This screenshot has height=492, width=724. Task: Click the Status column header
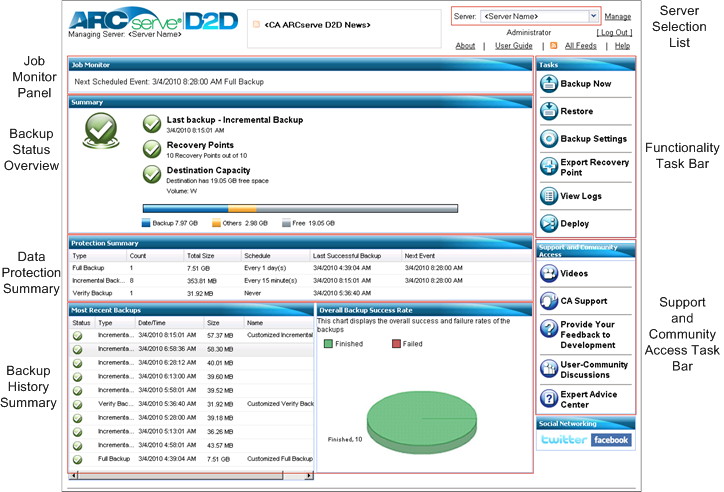[x=82, y=323]
